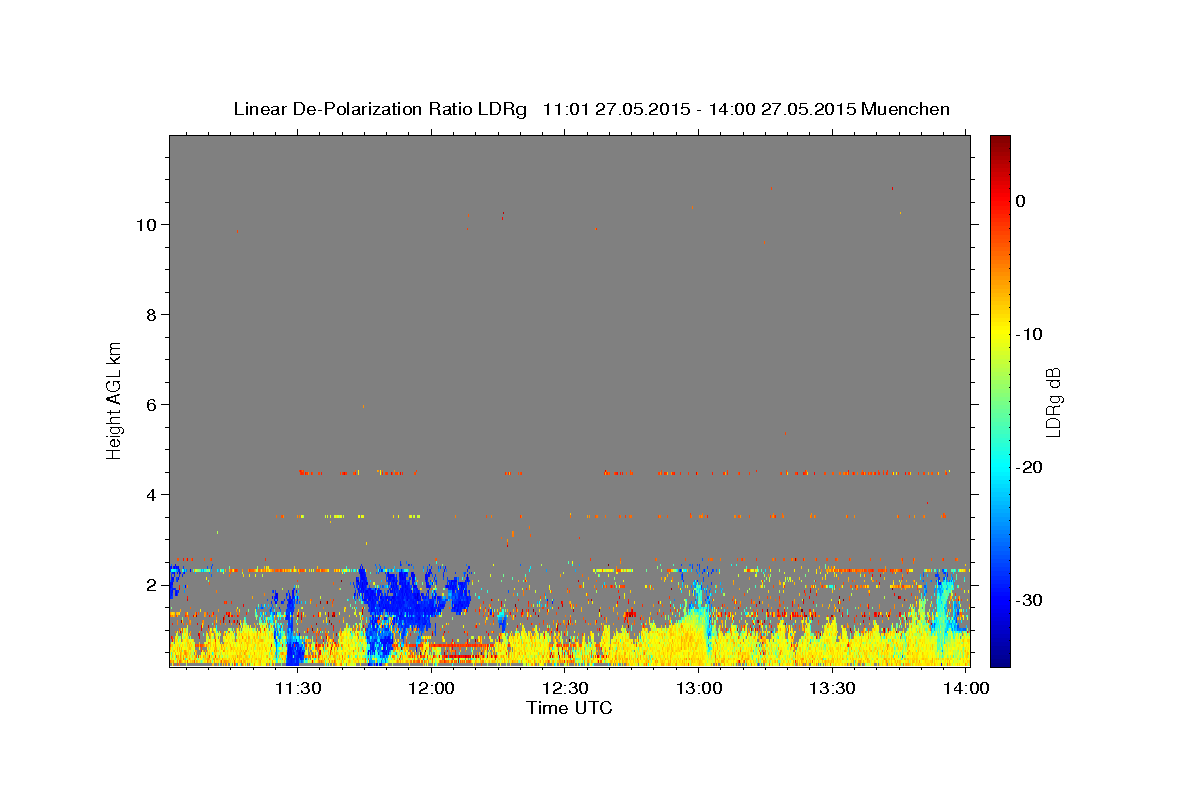Image resolution: width=1200 pixels, height=800 pixels.
Task: Click the height label 8
Action: coord(153,315)
